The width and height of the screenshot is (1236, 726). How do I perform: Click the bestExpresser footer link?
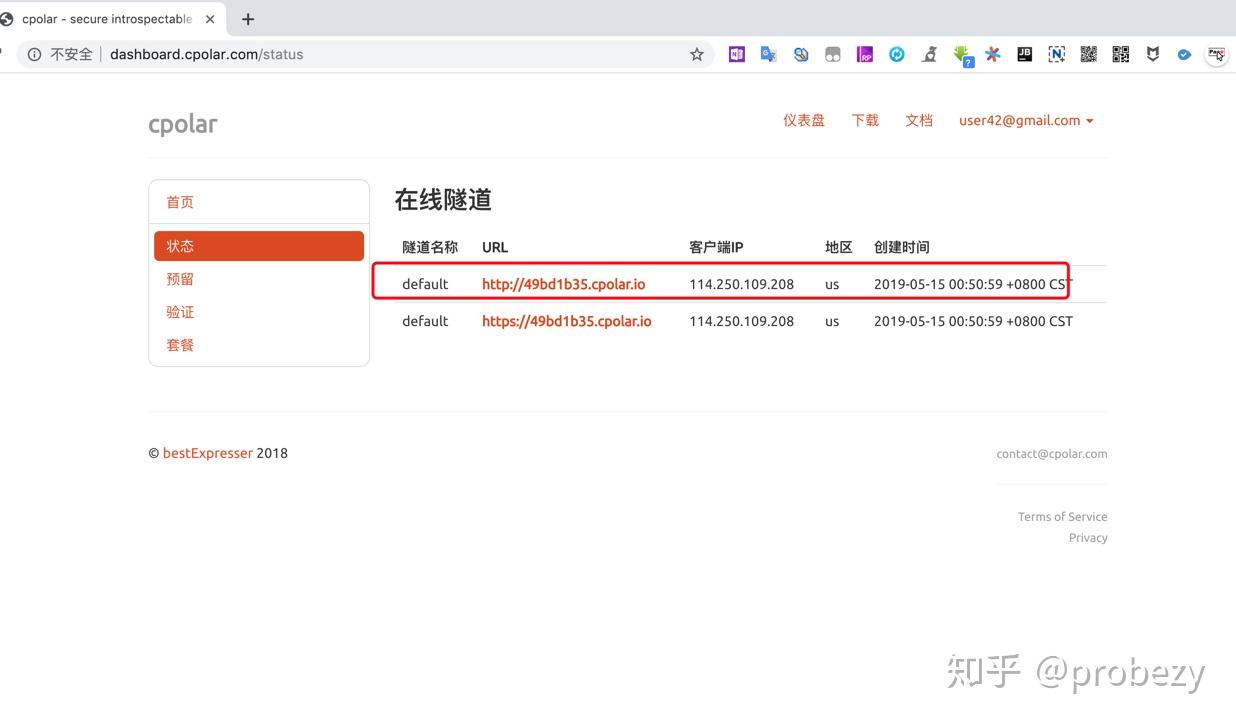(207, 452)
